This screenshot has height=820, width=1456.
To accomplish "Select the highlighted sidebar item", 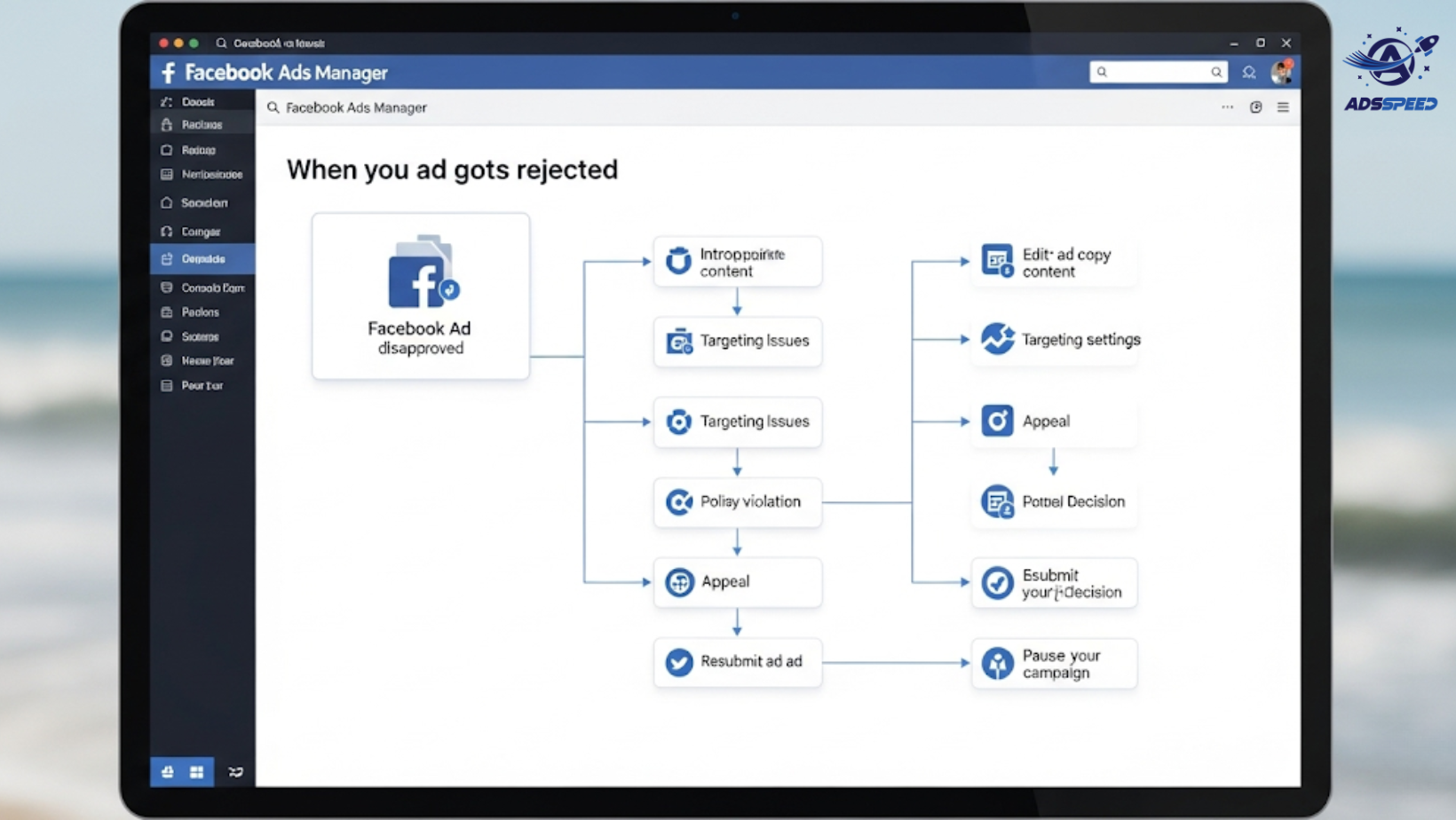I will coord(202,259).
